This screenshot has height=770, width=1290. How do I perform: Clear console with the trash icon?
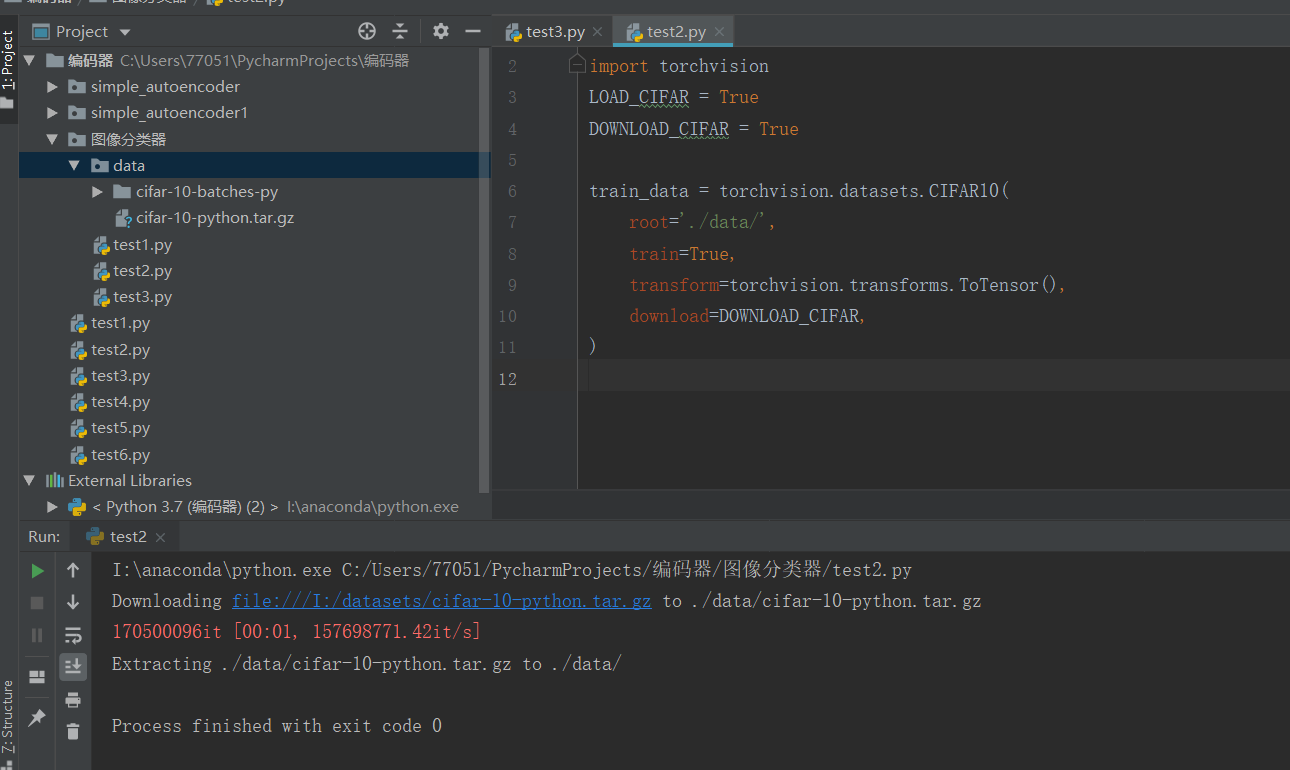73,731
